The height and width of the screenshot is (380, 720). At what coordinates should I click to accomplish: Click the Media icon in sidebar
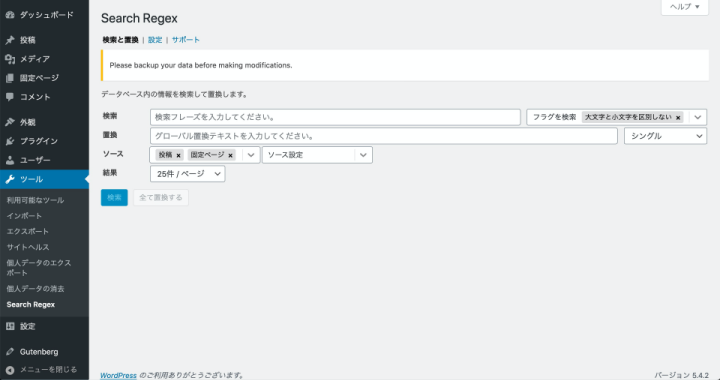pyautogui.click(x=10, y=59)
